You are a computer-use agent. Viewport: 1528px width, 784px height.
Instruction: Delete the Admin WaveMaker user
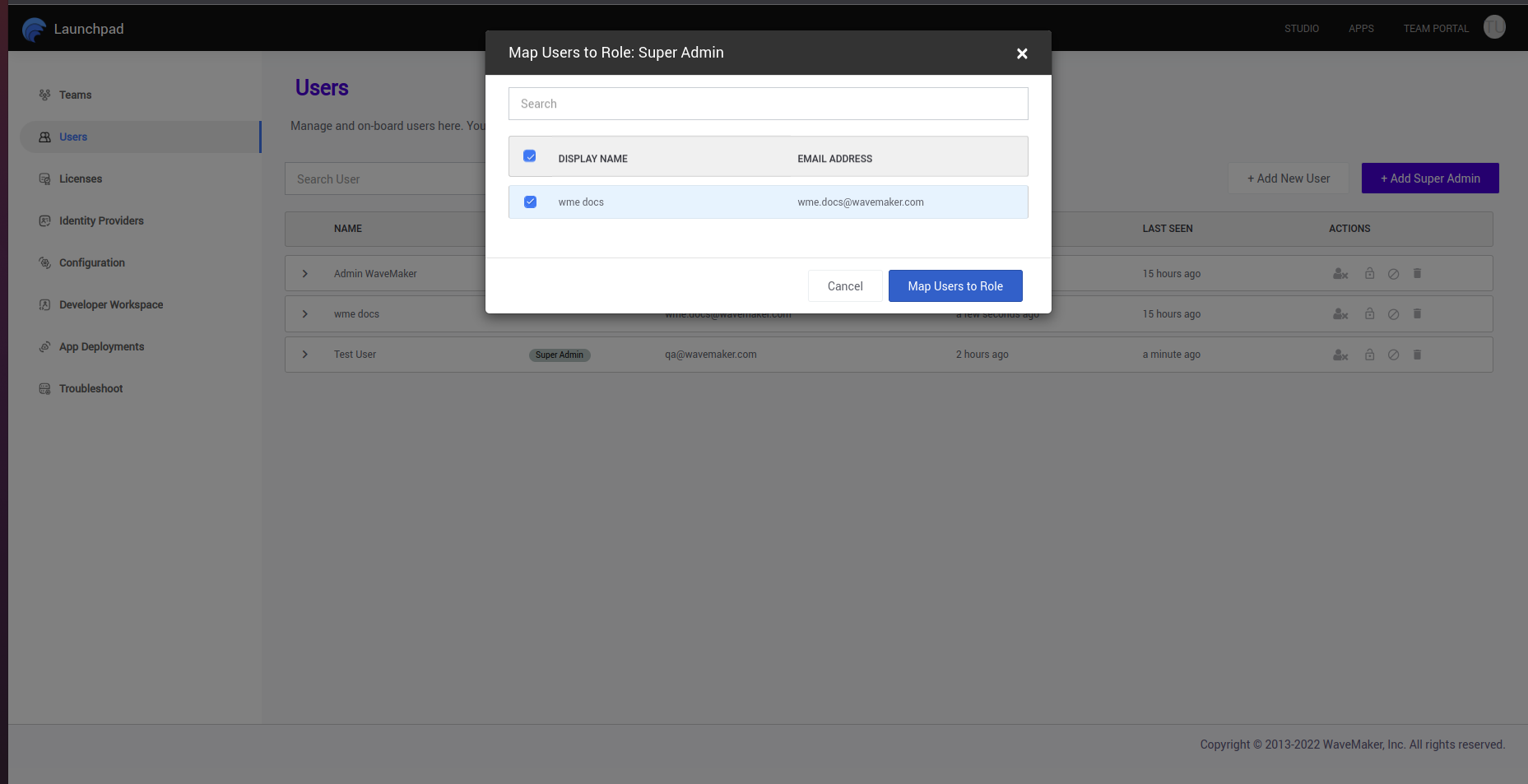[1417, 273]
